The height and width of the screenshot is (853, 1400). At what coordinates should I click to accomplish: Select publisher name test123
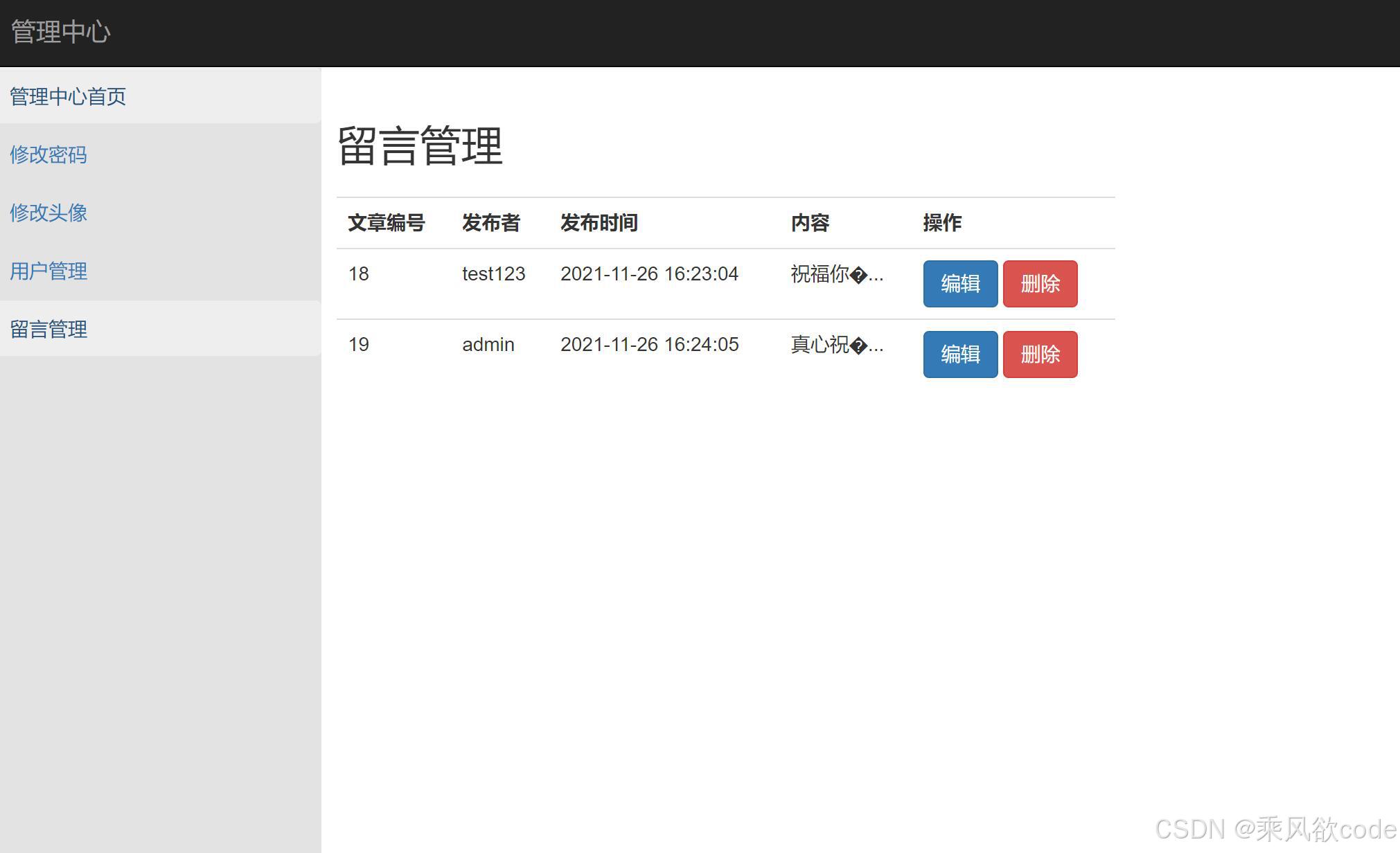point(493,274)
